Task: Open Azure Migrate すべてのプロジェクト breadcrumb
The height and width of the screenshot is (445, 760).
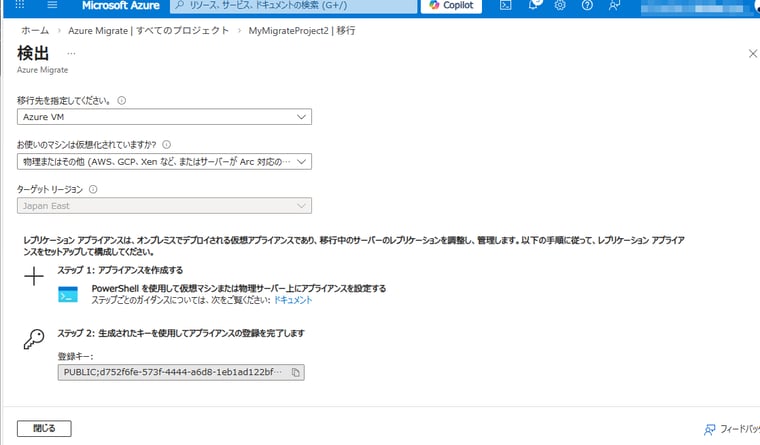Action: (x=148, y=31)
